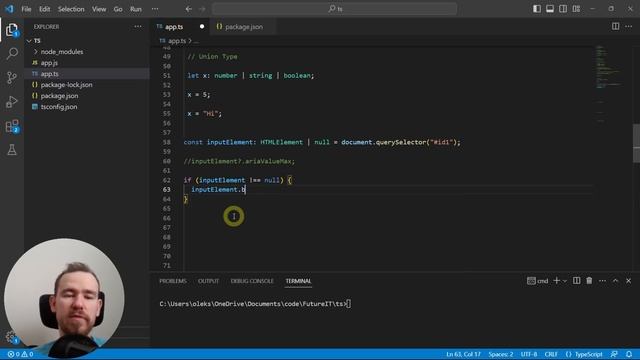
Task: Show more menu items via ellipsis
Action: coord(155,9)
